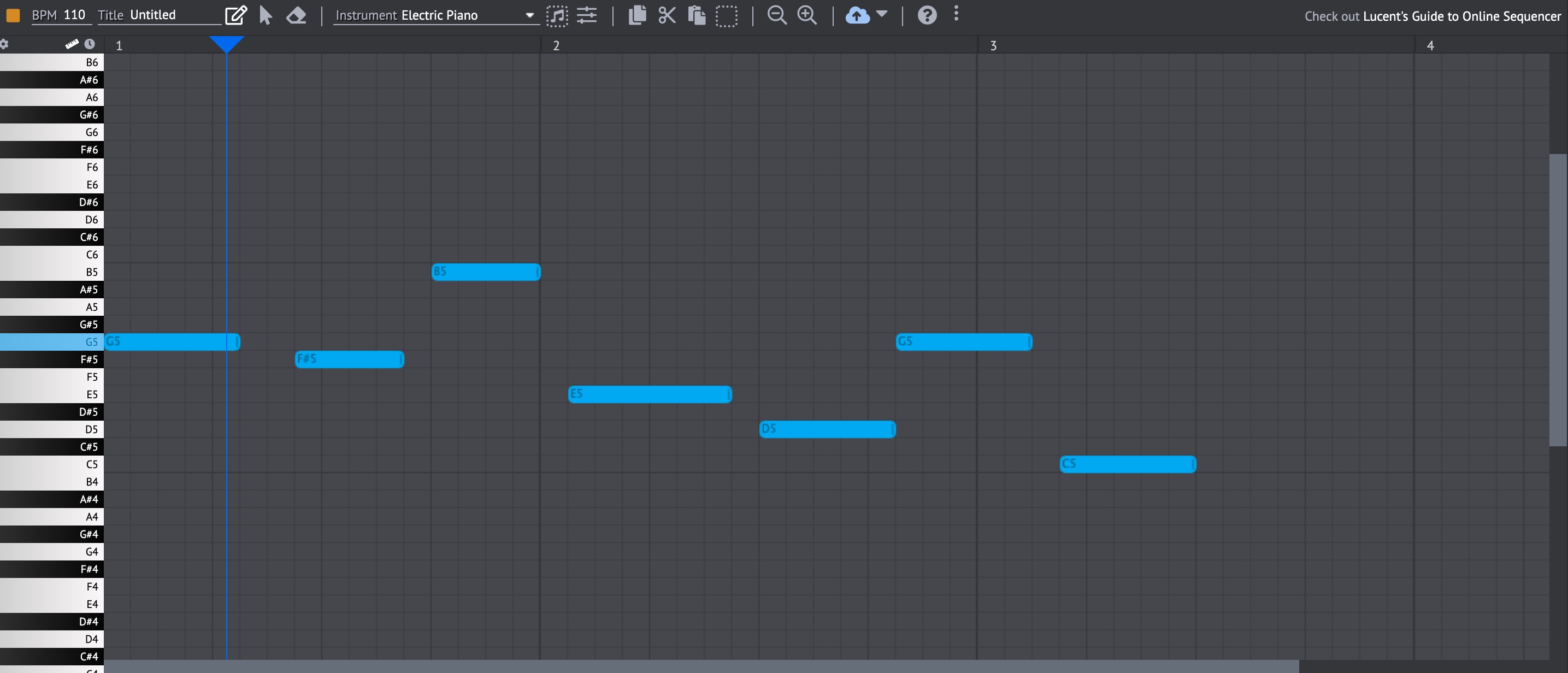Screen dimensions: 1568x673
Task: Select the arrow pointer tool
Action: (266, 15)
